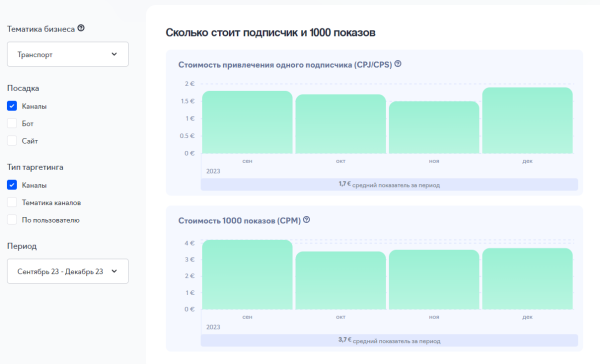The height and width of the screenshot is (364, 600).
Task: Check the Сайт checkbox
Action: click(12, 141)
